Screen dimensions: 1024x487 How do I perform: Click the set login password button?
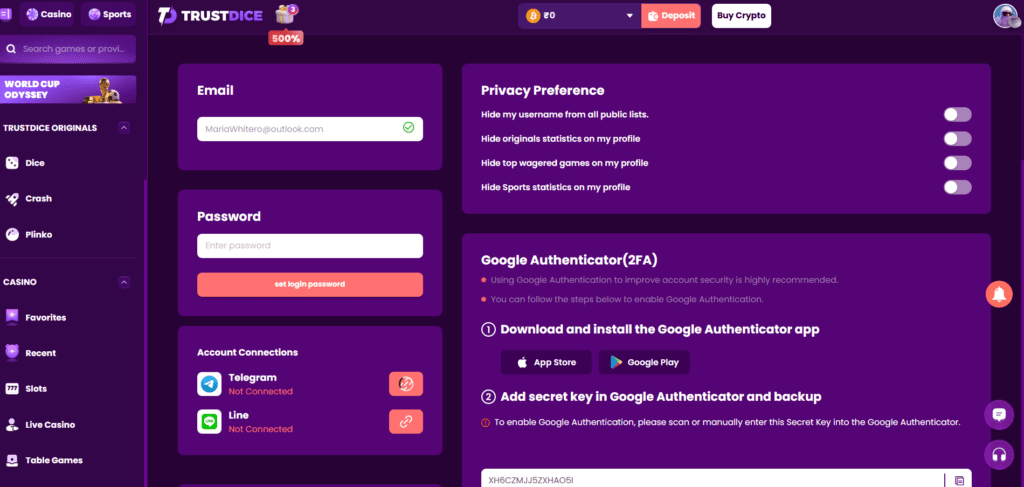(x=310, y=285)
